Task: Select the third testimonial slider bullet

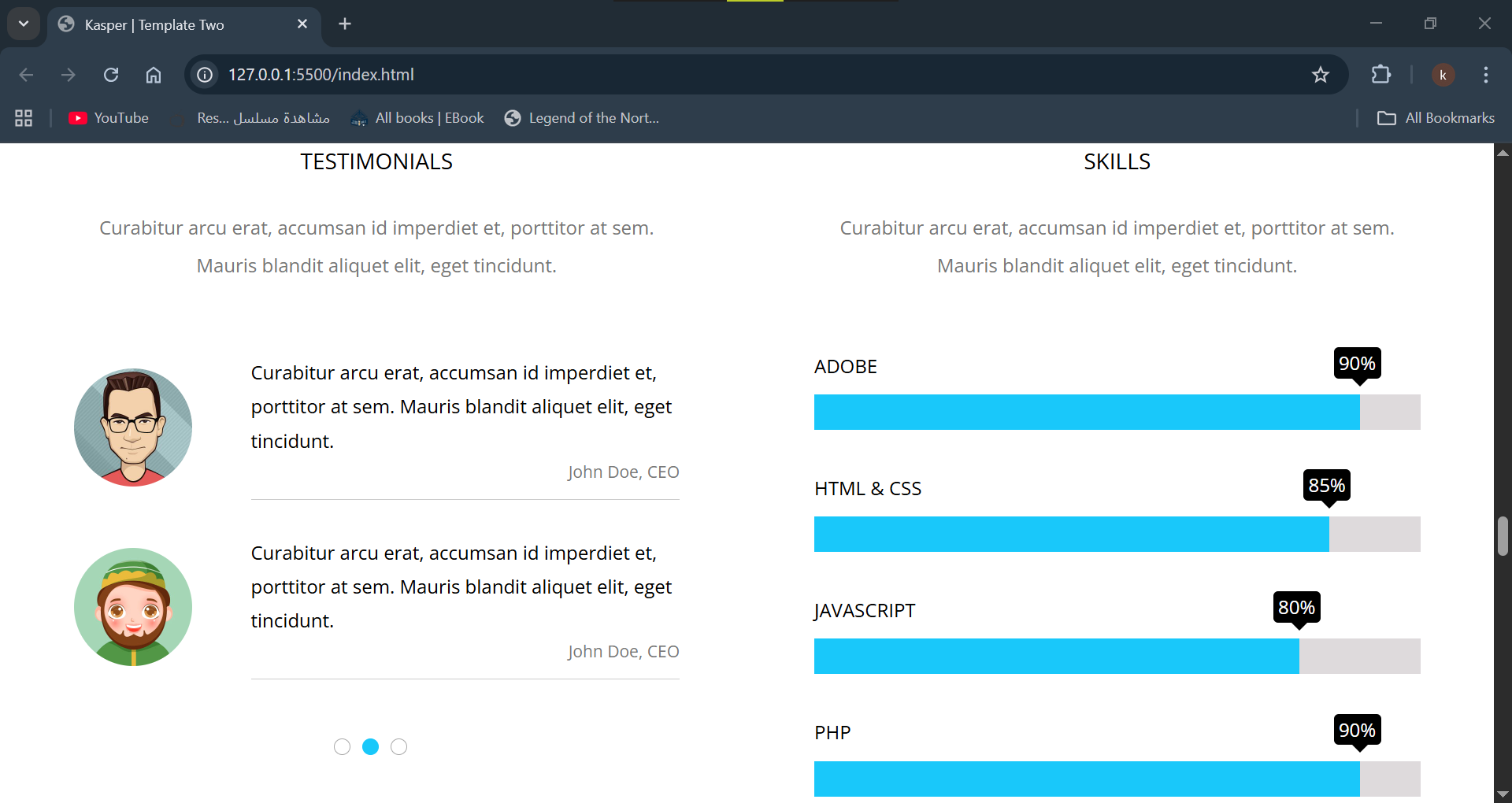Action: [399, 746]
